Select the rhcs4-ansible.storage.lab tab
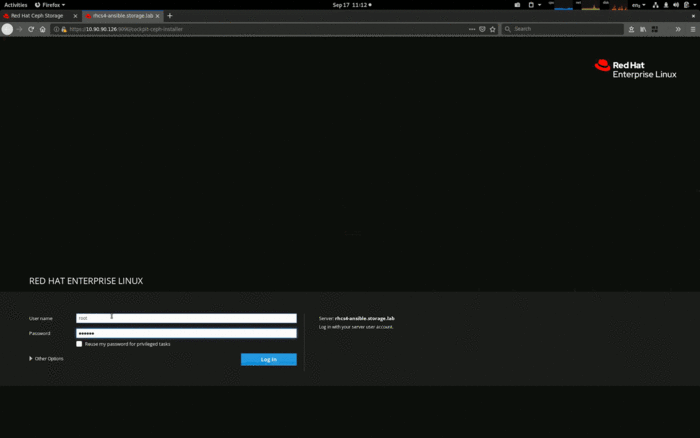 tap(120, 16)
